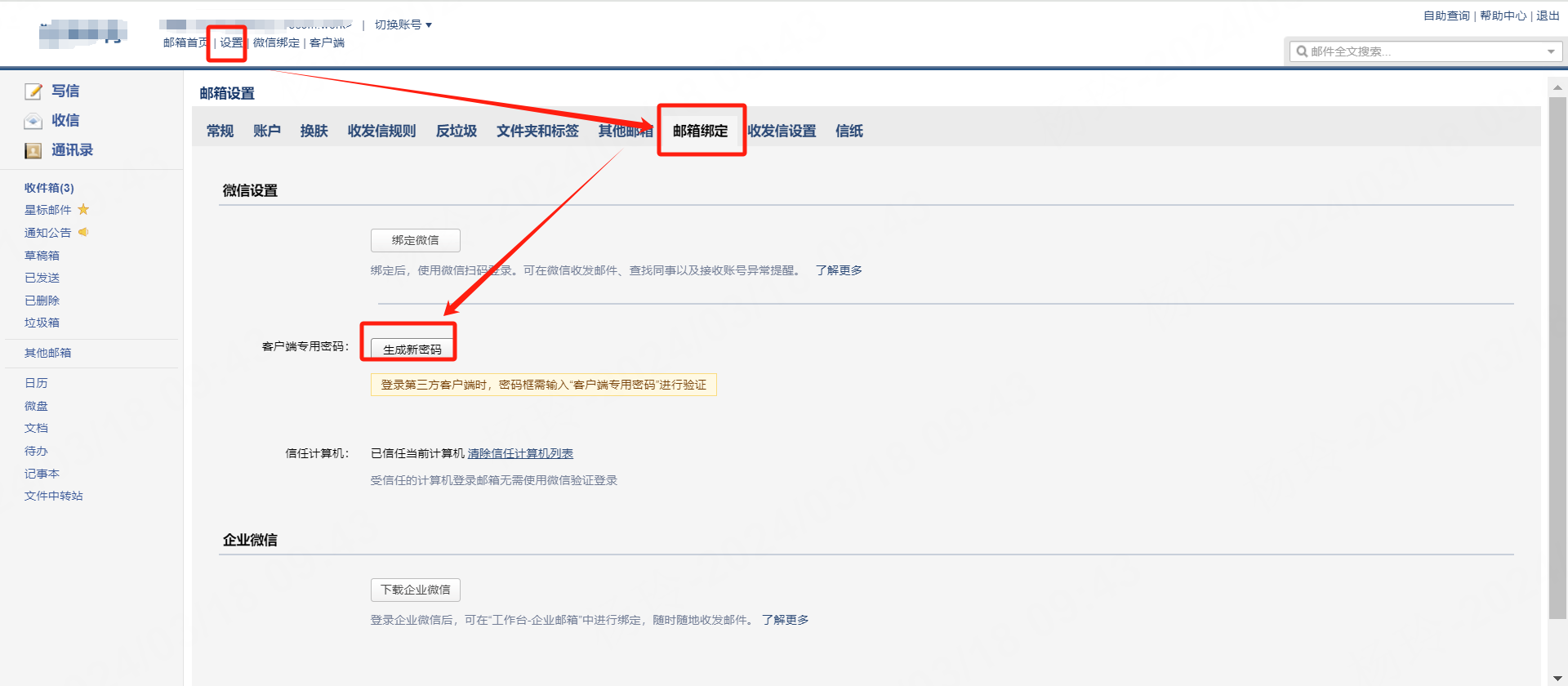Open the 信纸 tab
The image size is (1568, 686).
[x=849, y=131]
